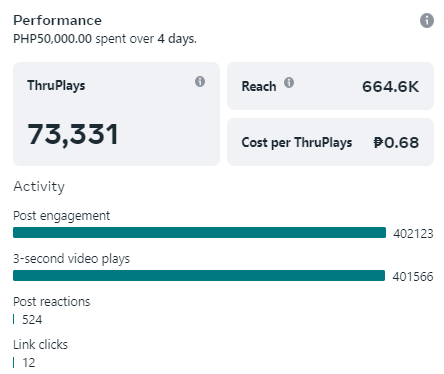Click the 402123 engagement value

click(413, 233)
